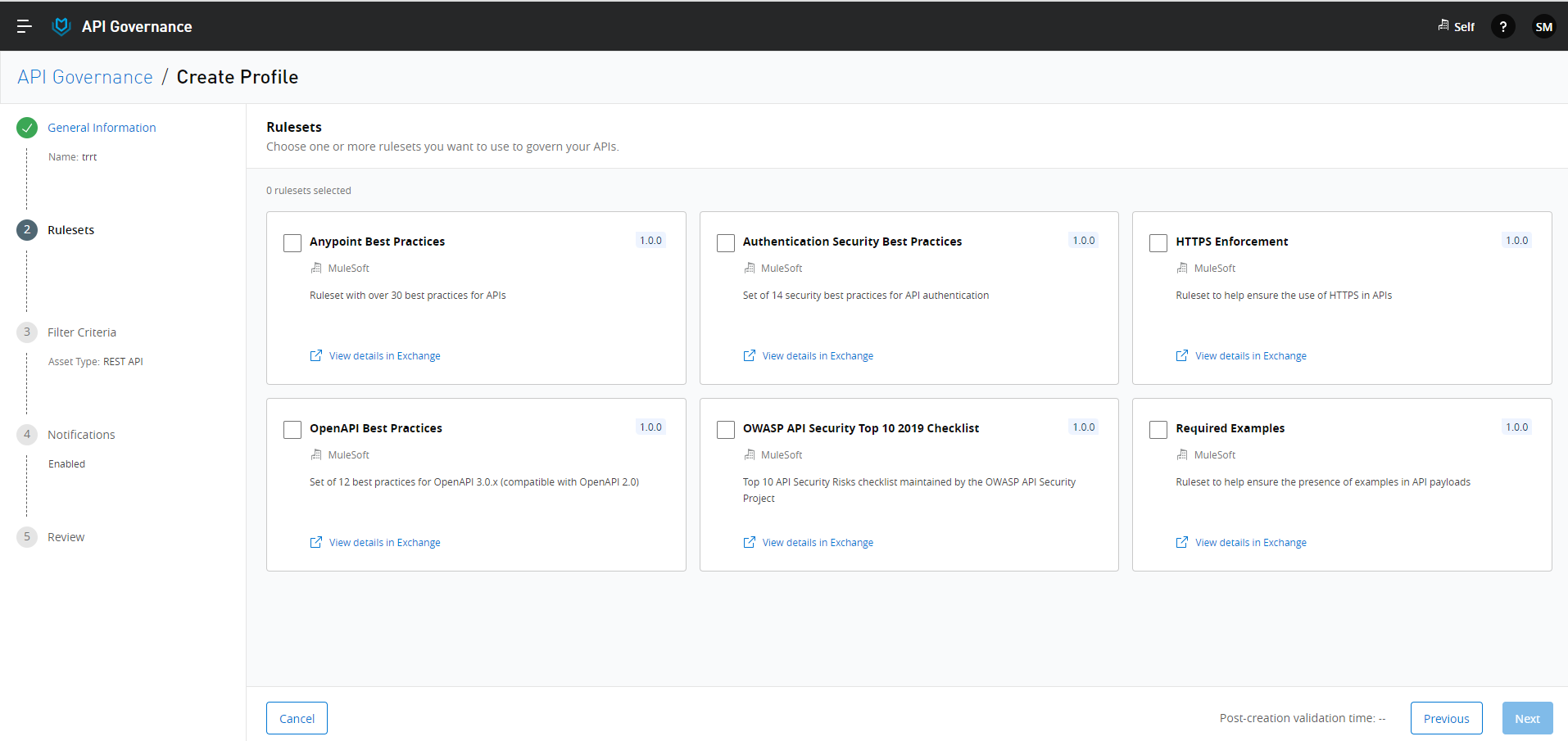Tick the Required Examples ruleset checkbox

point(1158,429)
